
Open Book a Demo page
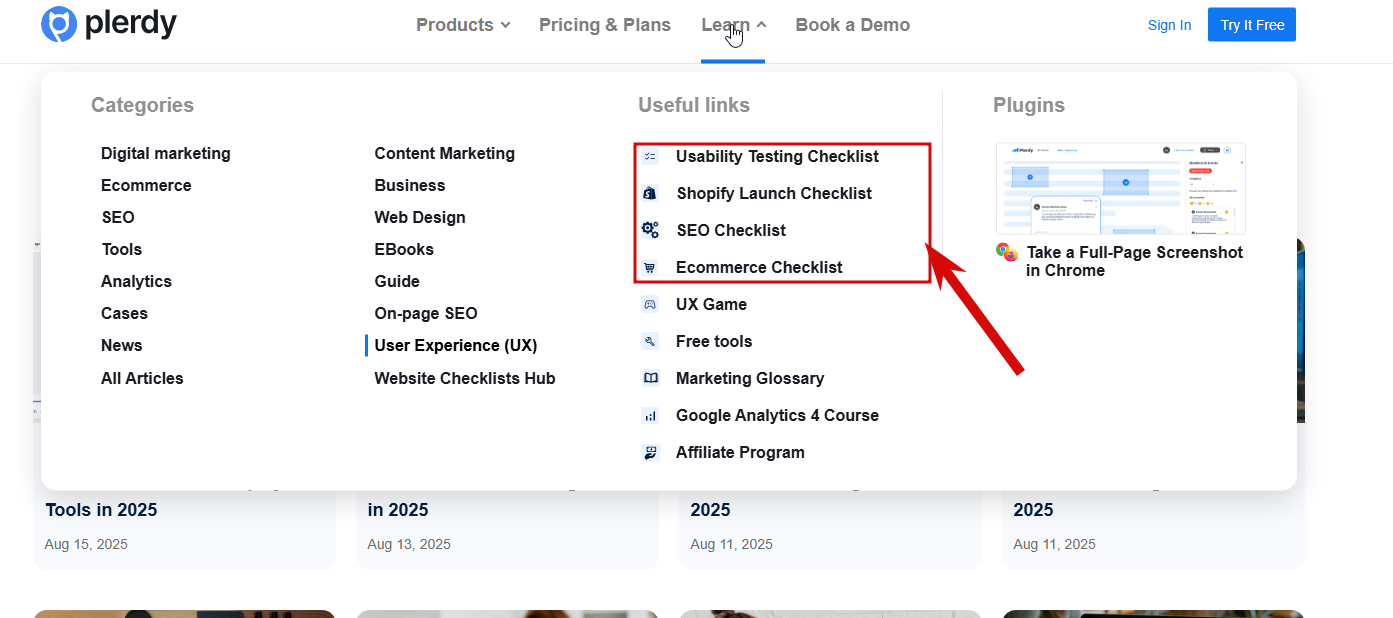click(853, 25)
